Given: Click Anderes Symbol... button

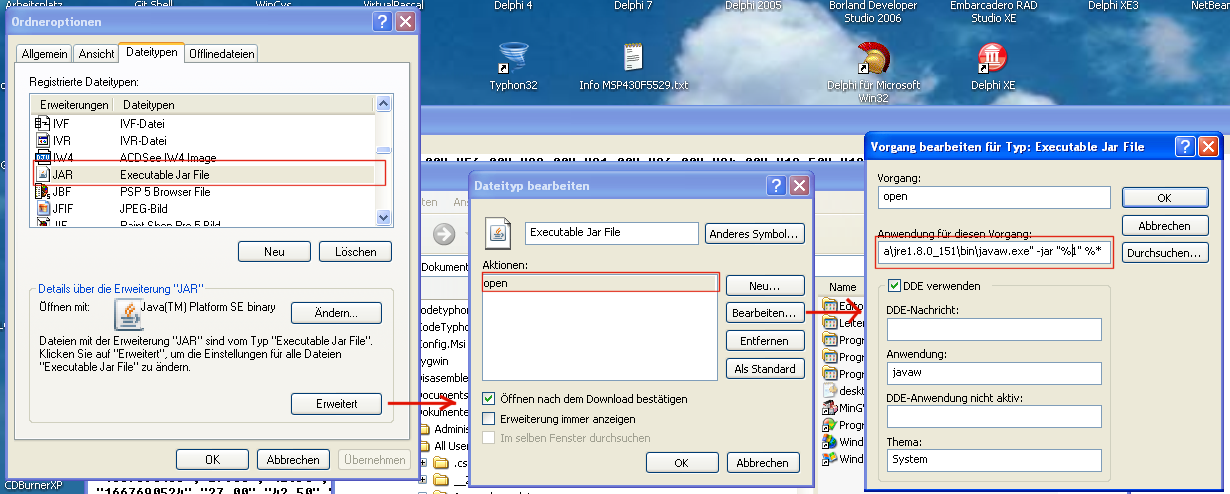Looking at the screenshot, I should (755, 233).
